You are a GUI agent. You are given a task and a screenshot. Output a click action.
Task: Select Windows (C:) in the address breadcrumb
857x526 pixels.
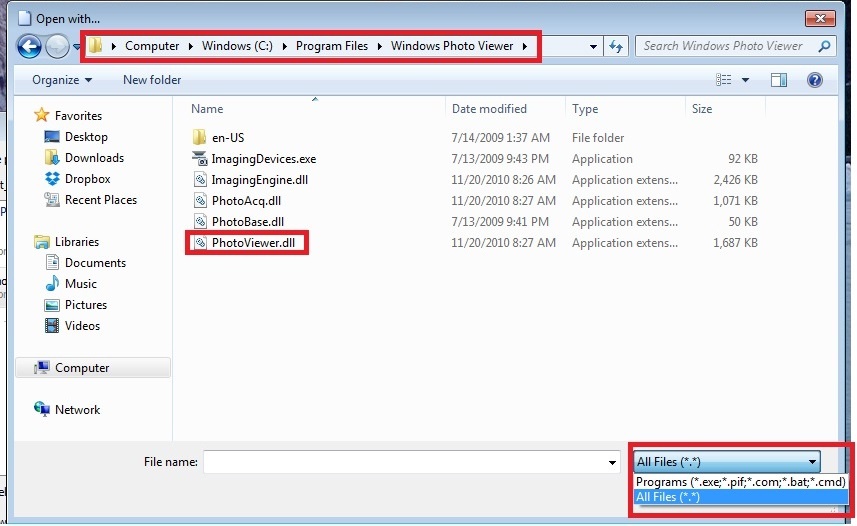[x=237, y=46]
